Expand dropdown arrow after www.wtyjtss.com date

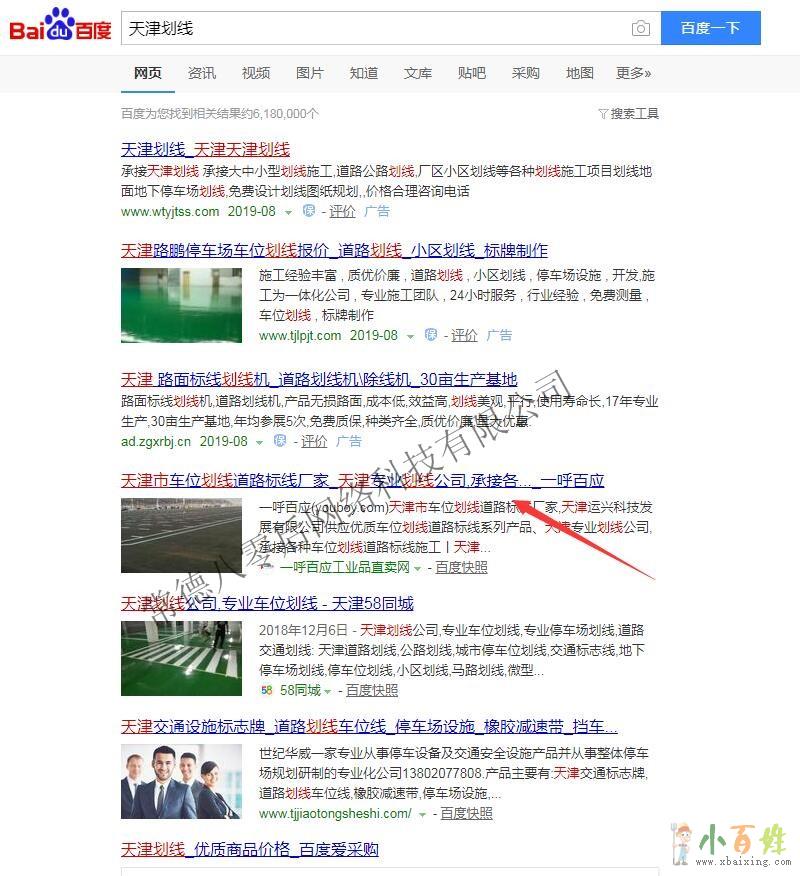(x=288, y=212)
